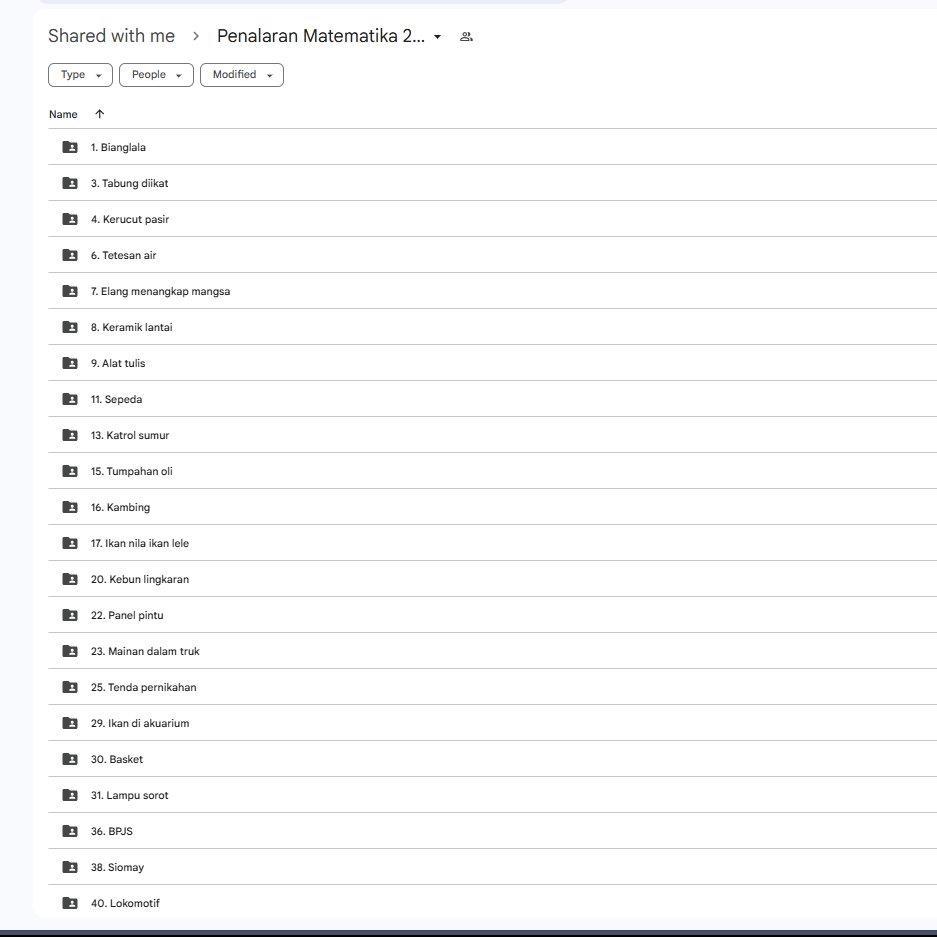Screen dimensions: 937x937
Task: Click the shared folder icon for 6. Tetesan air
Action: pyautogui.click(x=70, y=255)
